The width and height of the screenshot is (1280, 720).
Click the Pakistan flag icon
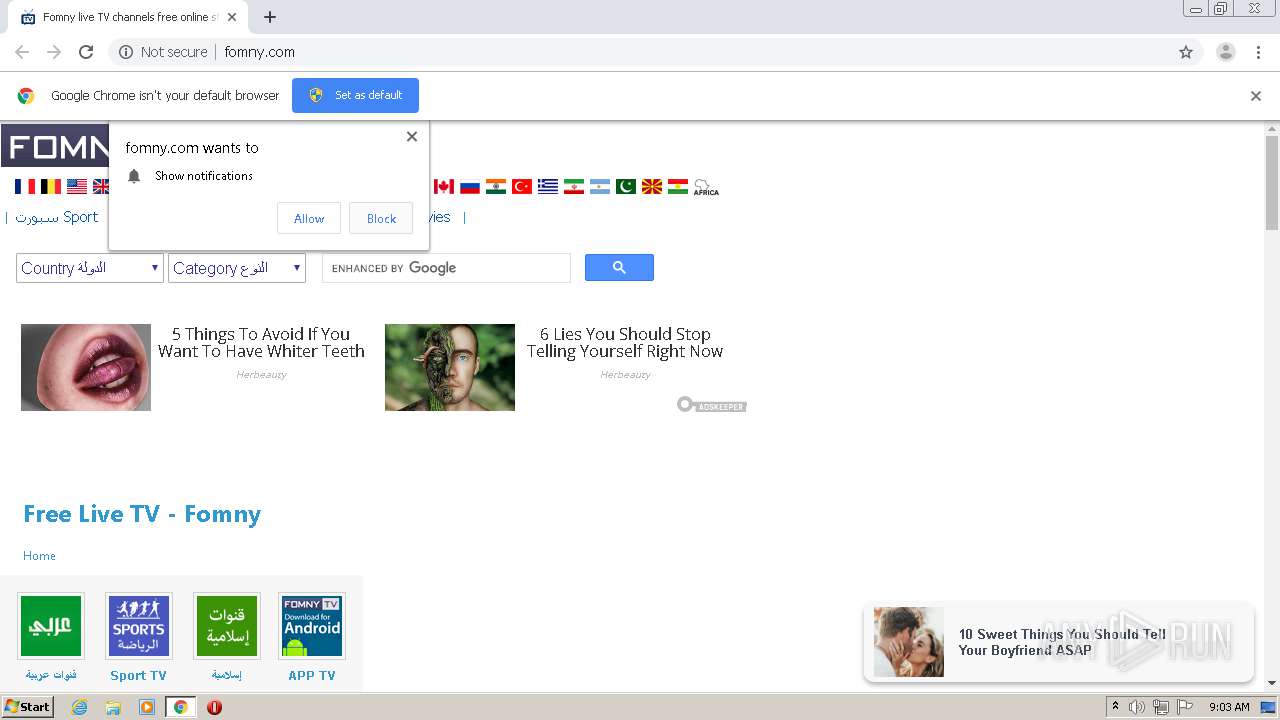626,186
